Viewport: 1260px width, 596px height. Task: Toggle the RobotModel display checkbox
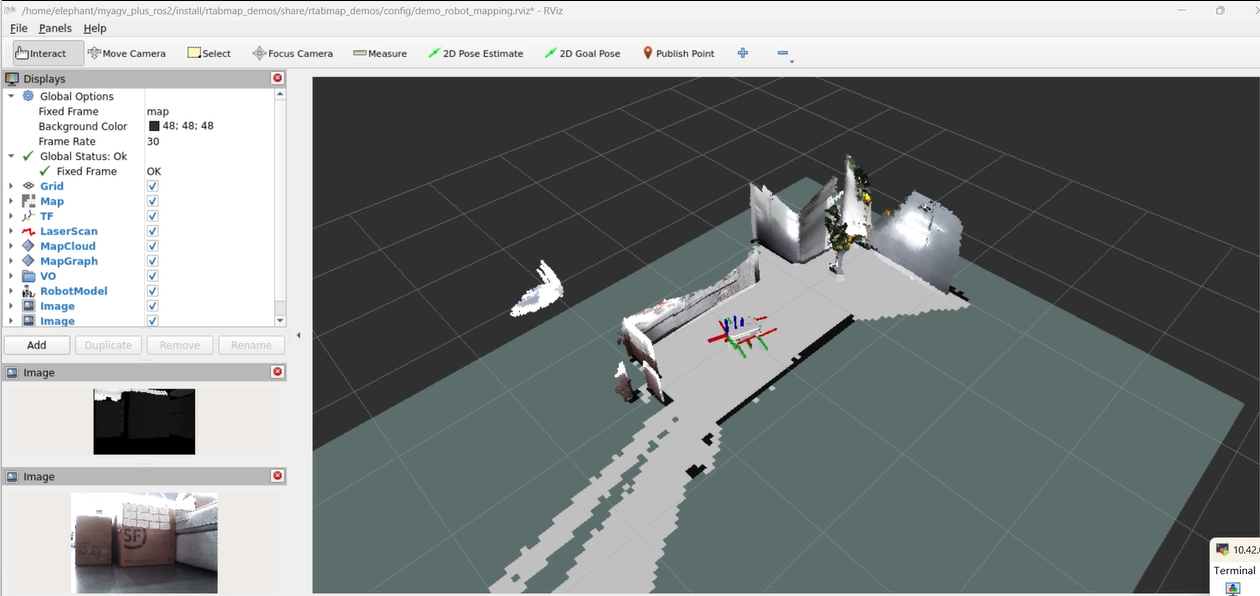pos(153,291)
